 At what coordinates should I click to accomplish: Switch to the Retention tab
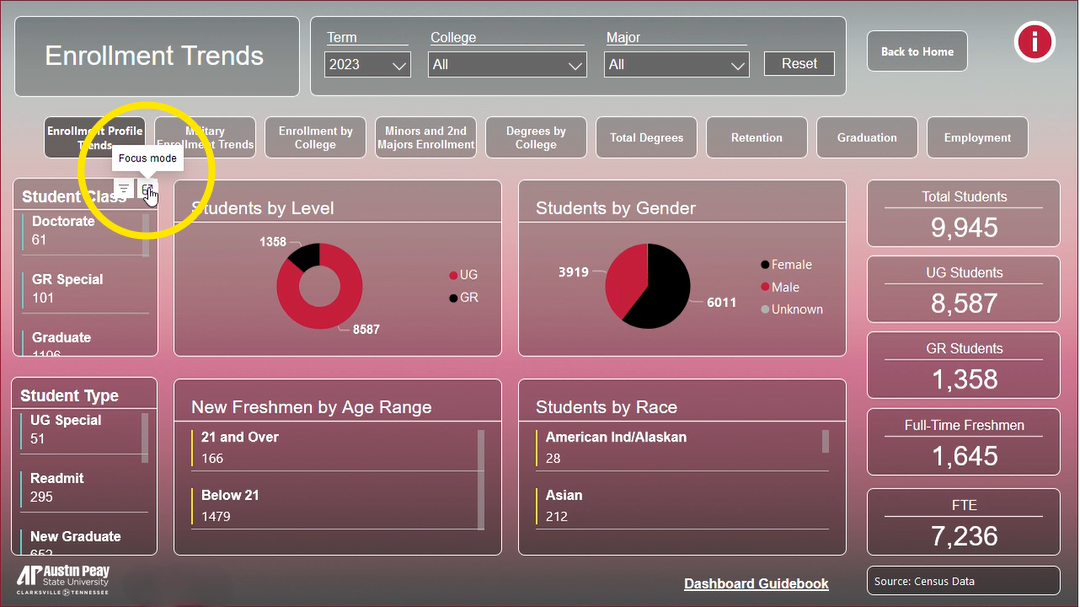point(756,138)
